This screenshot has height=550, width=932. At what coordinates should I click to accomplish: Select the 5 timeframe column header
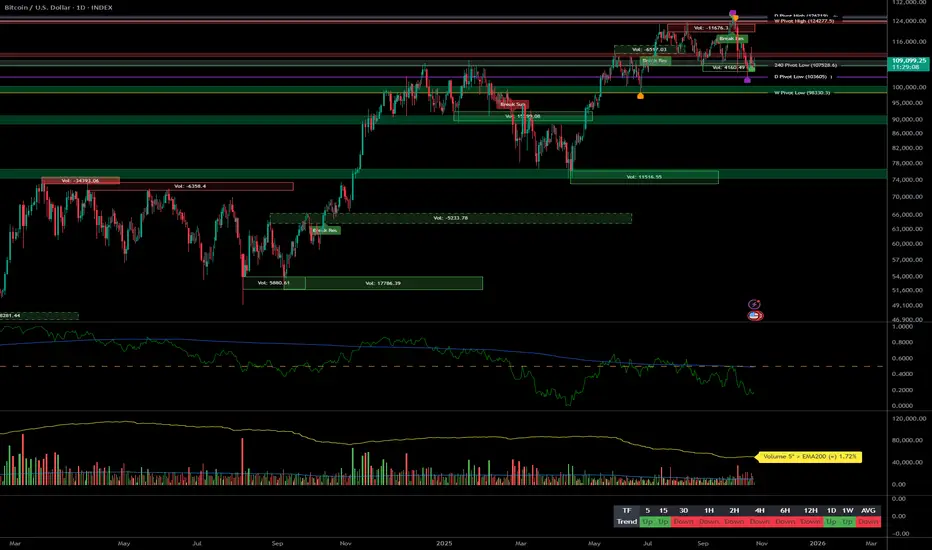[x=647, y=511]
